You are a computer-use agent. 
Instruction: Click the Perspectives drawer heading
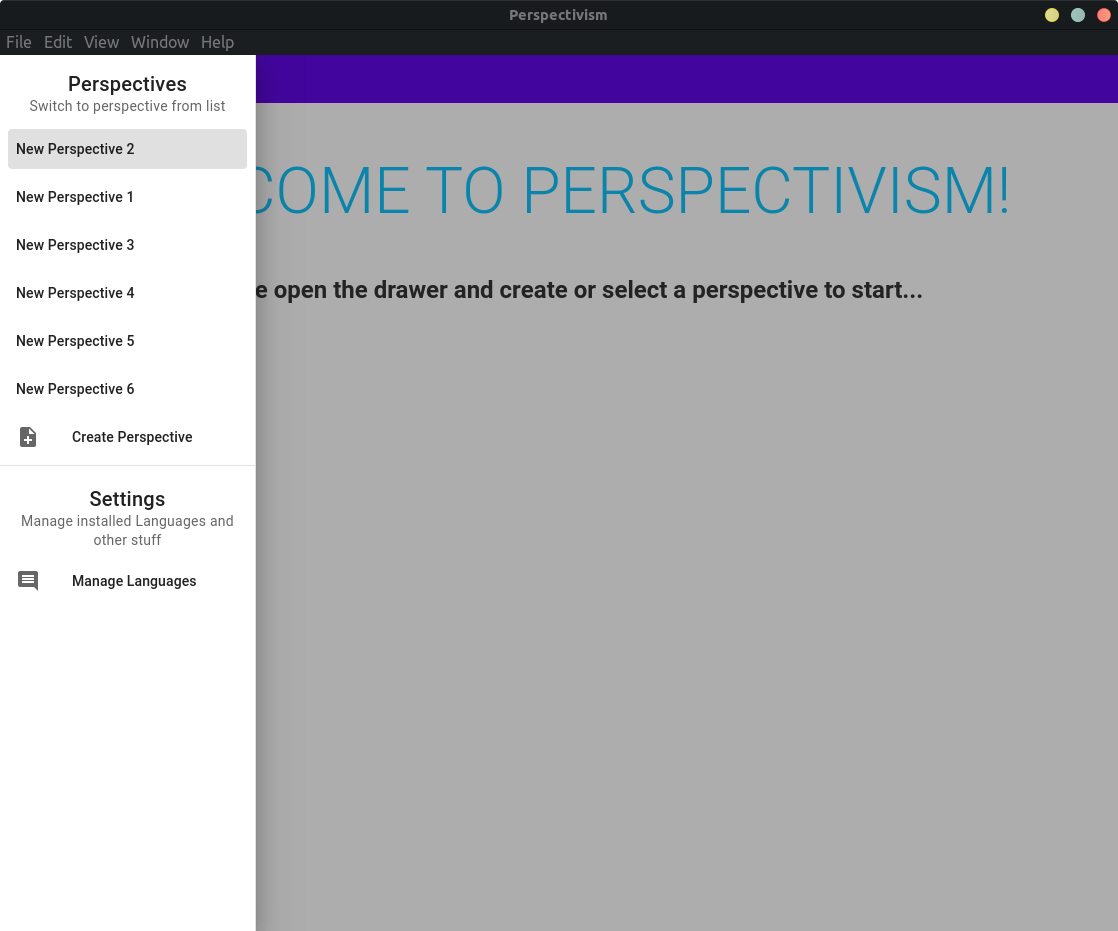128,84
